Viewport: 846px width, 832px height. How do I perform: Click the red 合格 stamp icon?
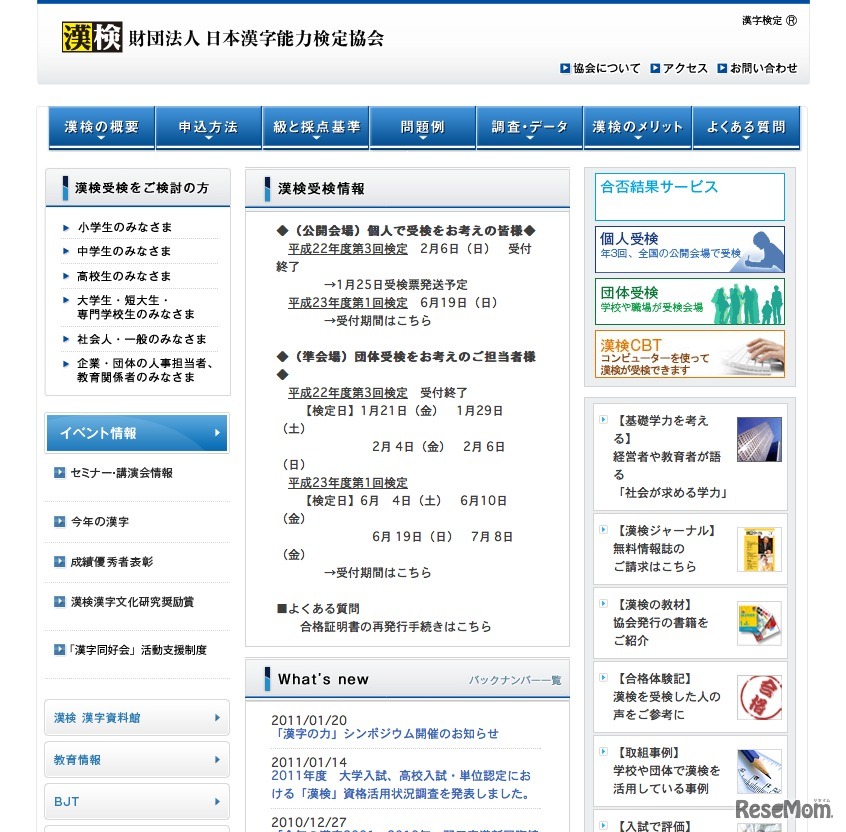(x=761, y=697)
